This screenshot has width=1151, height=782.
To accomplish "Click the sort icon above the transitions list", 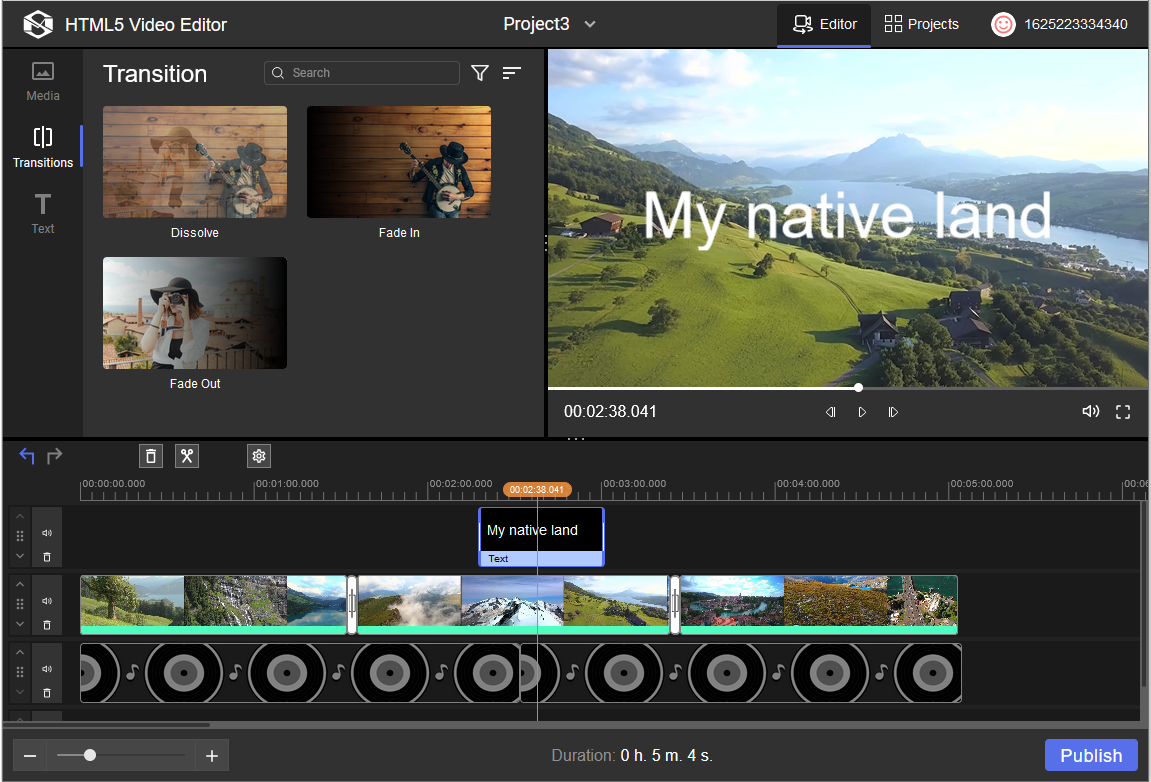I will (511, 73).
